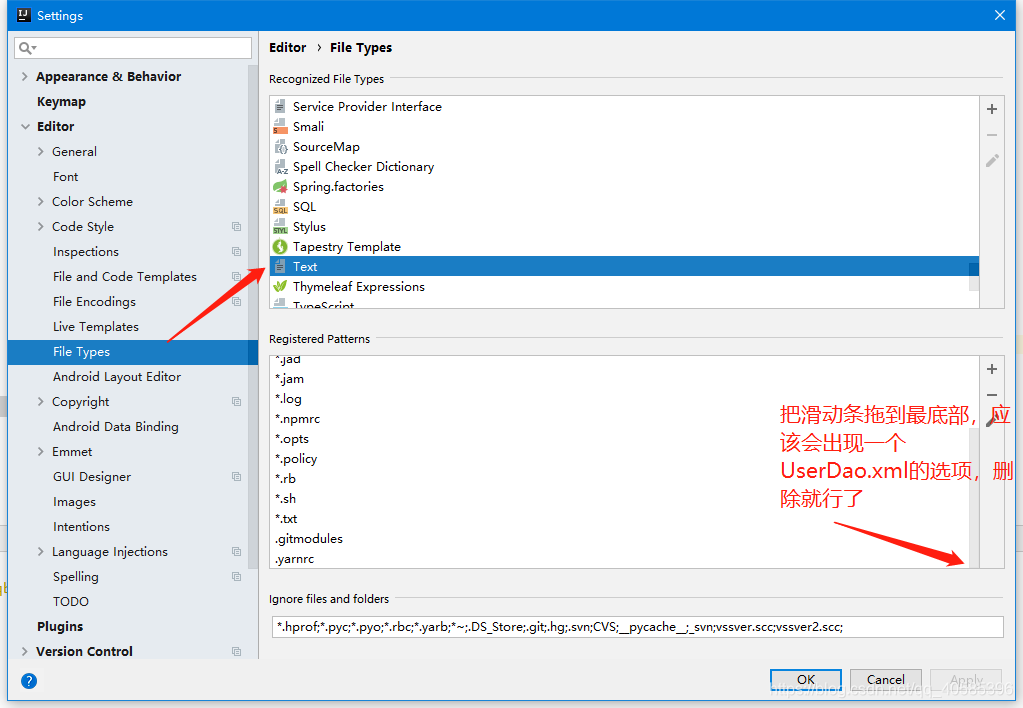Select the *.log registered pattern
1023x708 pixels.
click(288, 399)
